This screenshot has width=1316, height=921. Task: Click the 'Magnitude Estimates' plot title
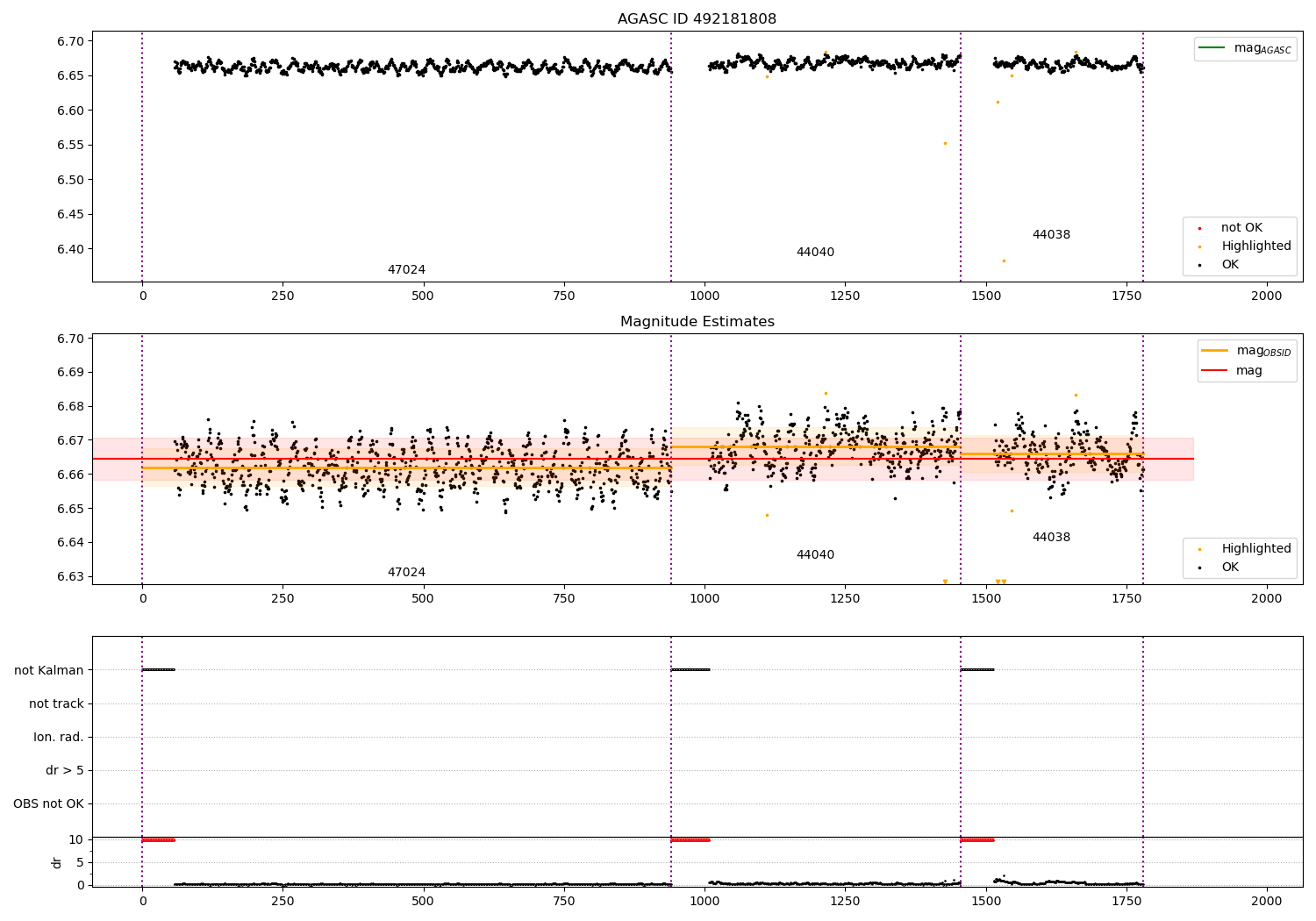click(697, 321)
